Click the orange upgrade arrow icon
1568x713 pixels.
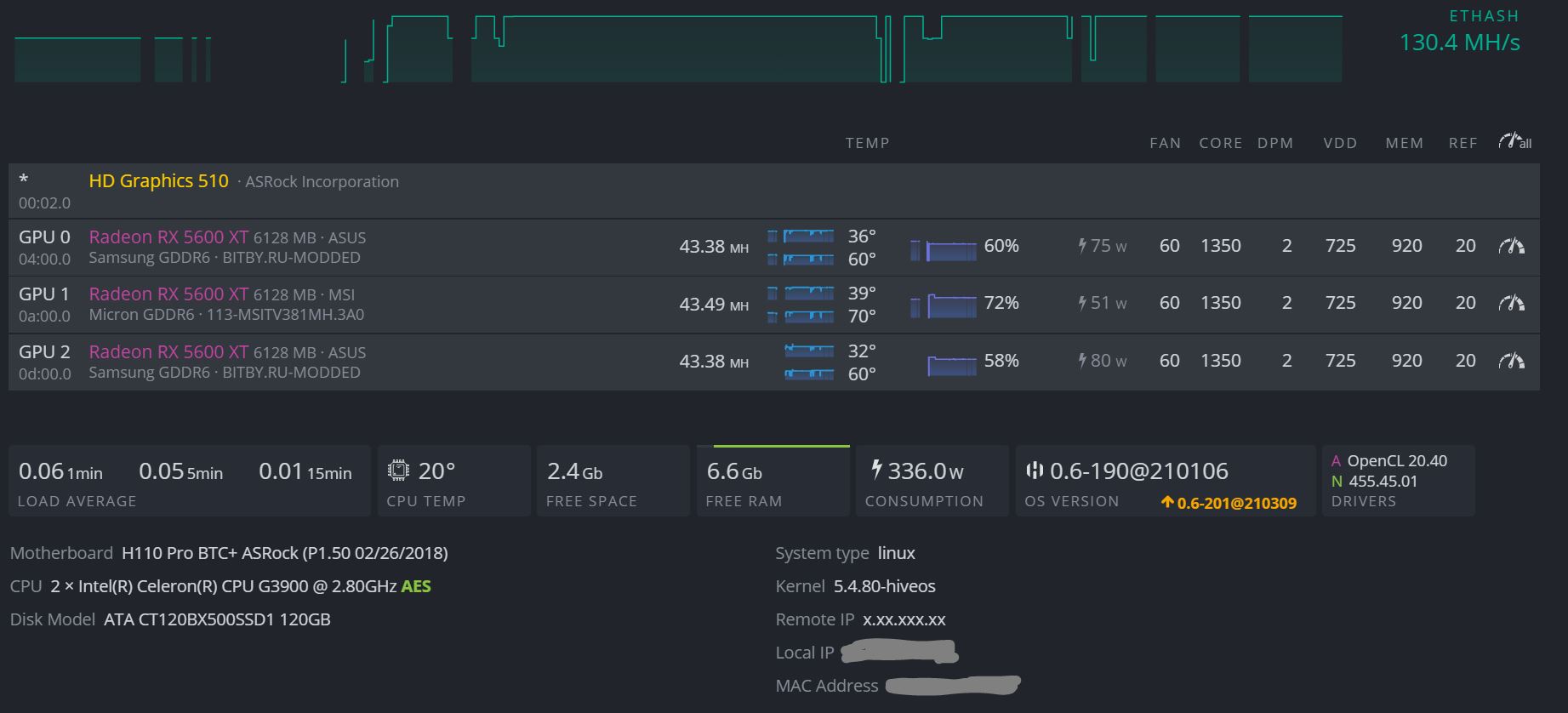coord(1167,503)
